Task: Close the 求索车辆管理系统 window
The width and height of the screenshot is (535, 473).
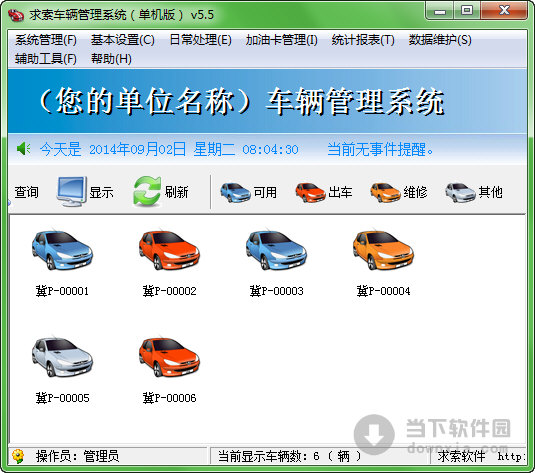Action: (504, 11)
